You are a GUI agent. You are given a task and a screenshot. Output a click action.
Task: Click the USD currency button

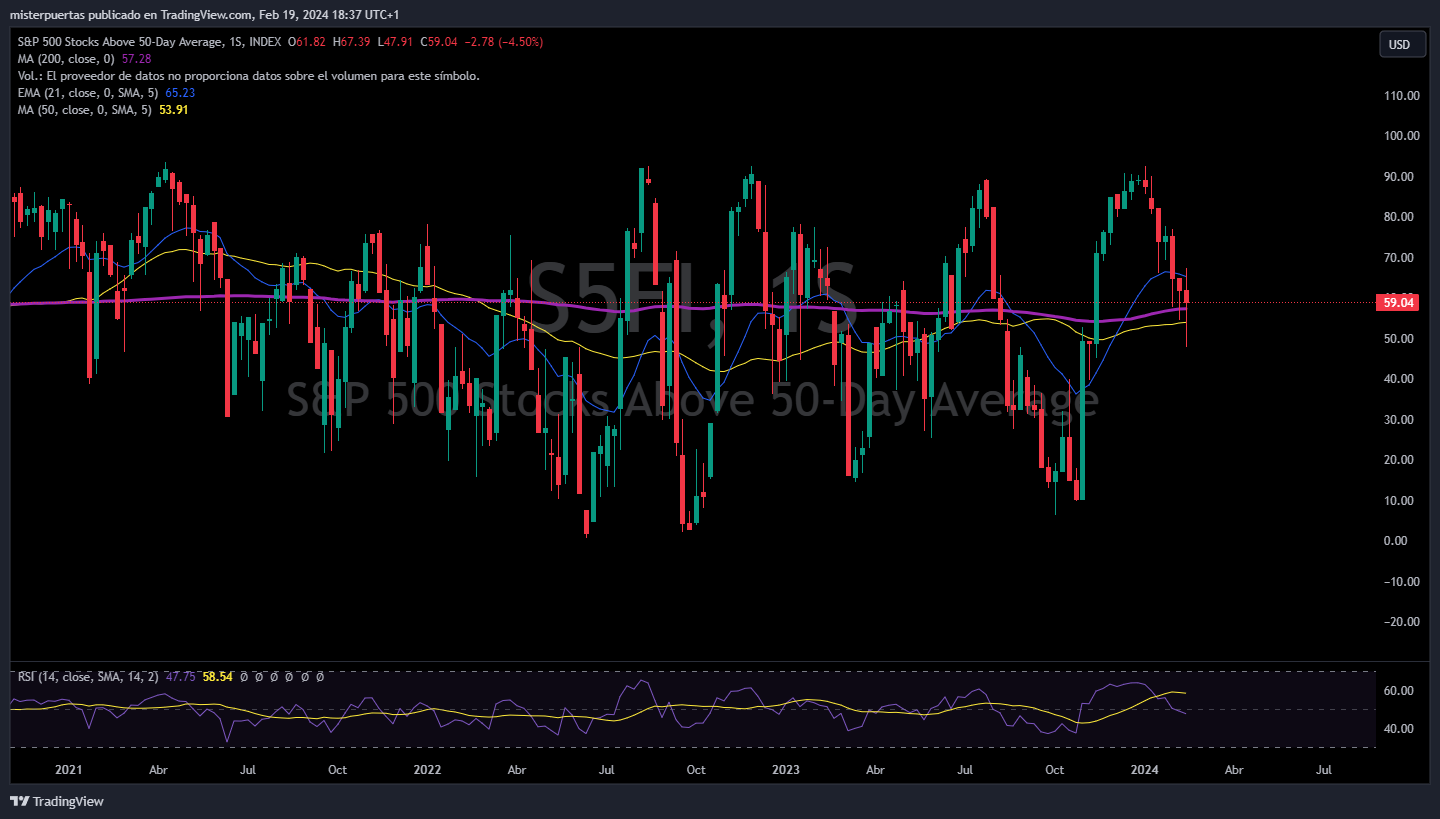(1400, 44)
